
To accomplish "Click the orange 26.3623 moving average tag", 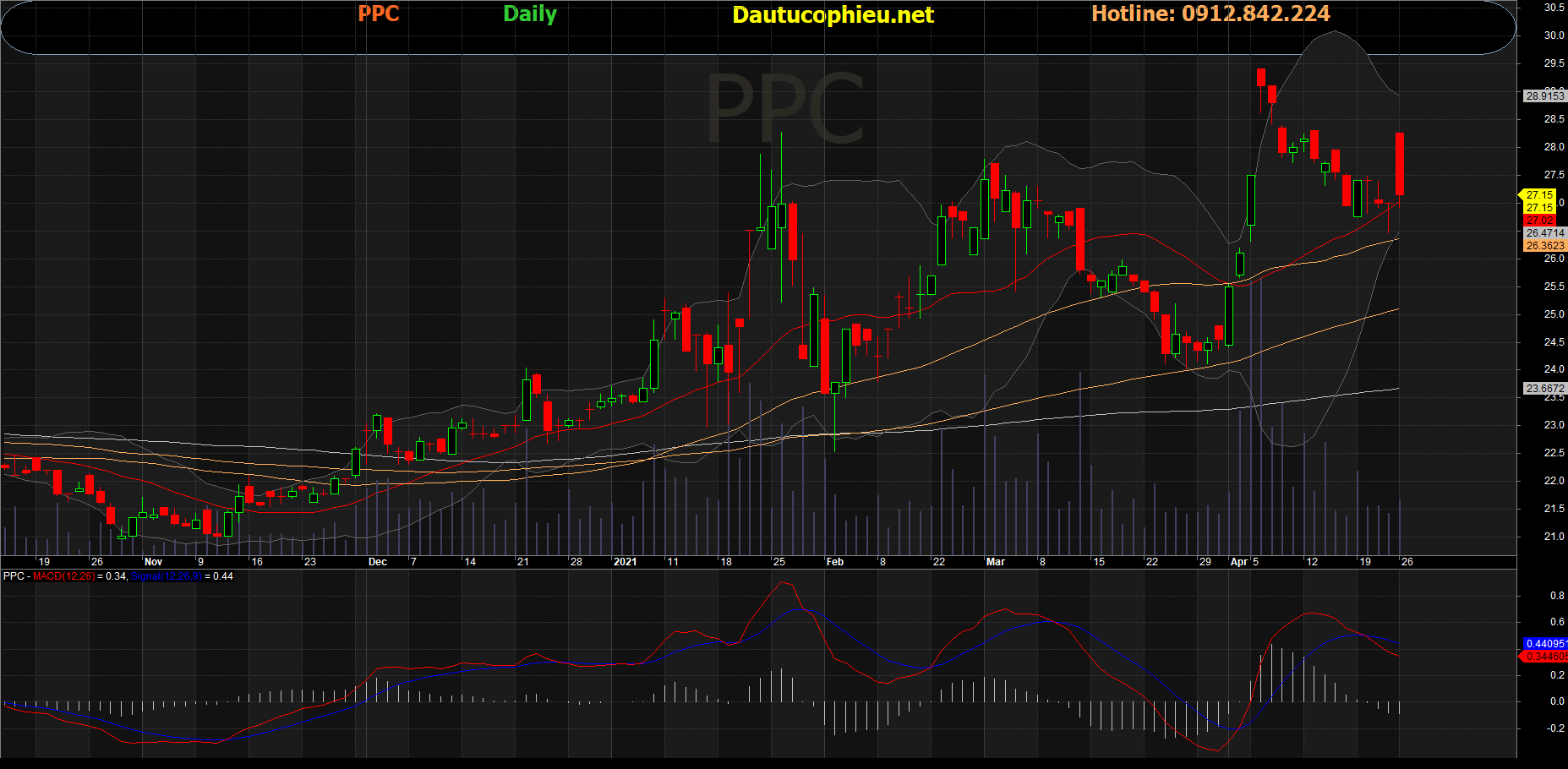I will pos(1544,246).
